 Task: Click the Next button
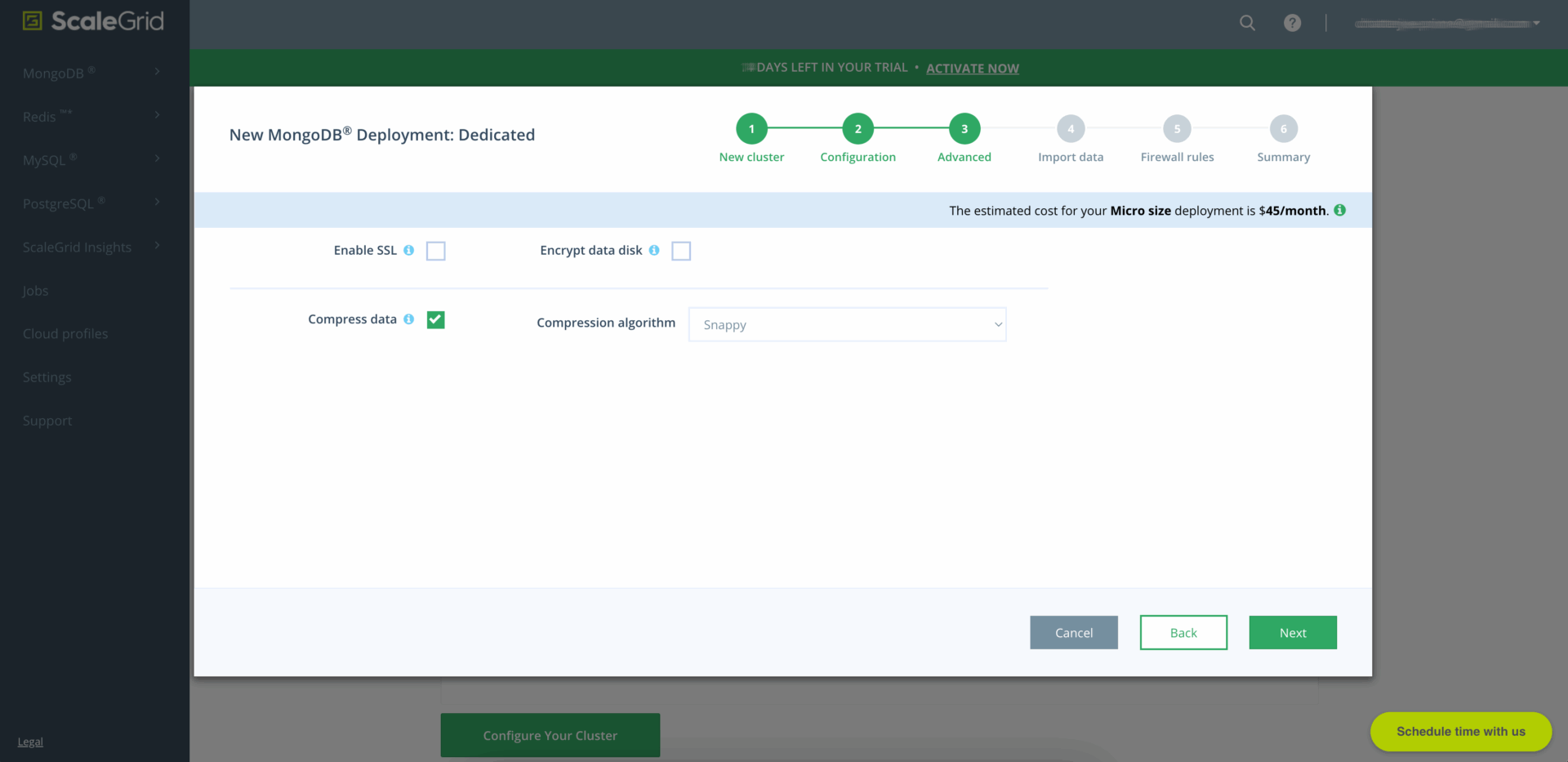click(x=1292, y=633)
